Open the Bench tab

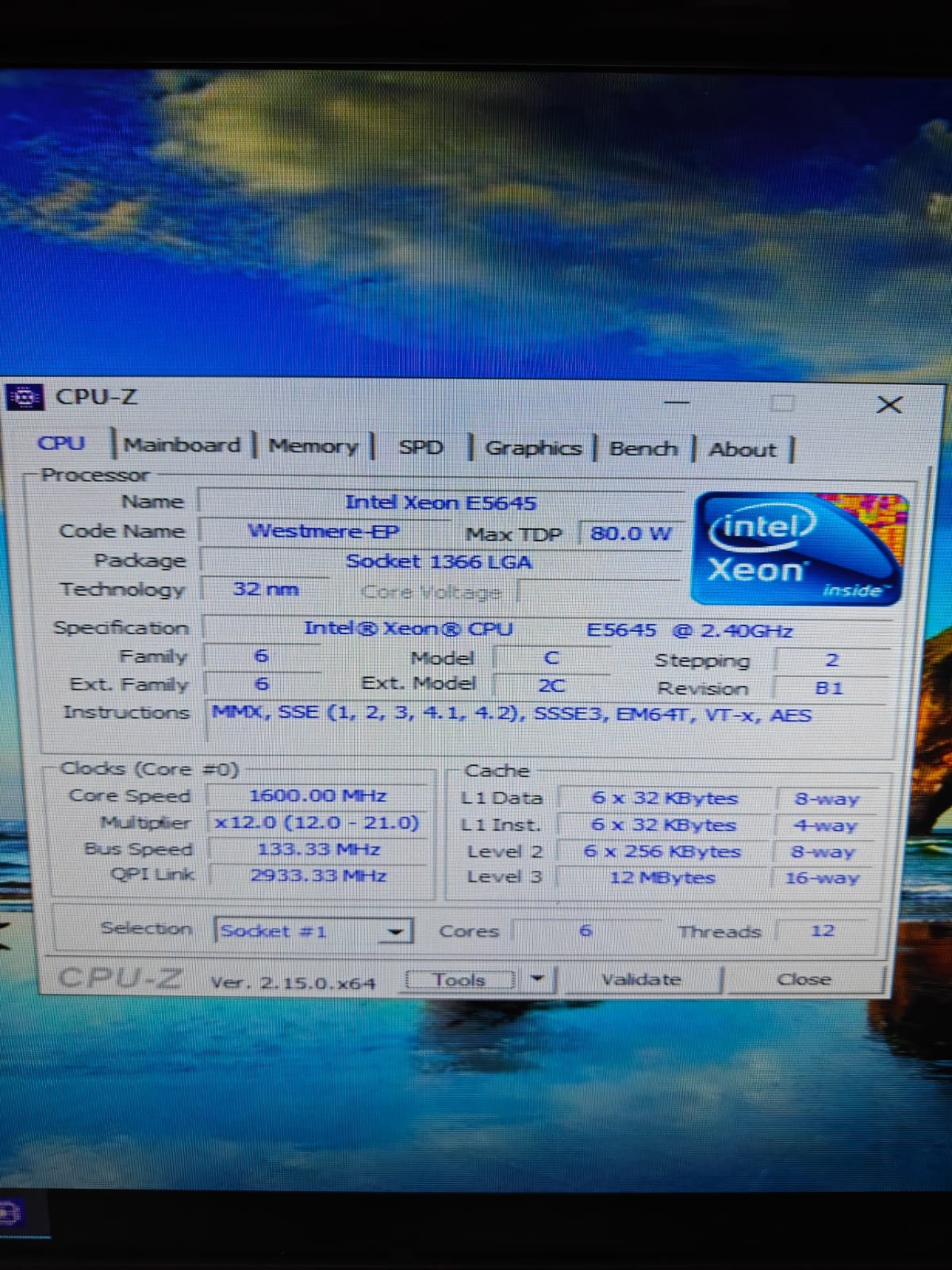[x=643, y=449]
